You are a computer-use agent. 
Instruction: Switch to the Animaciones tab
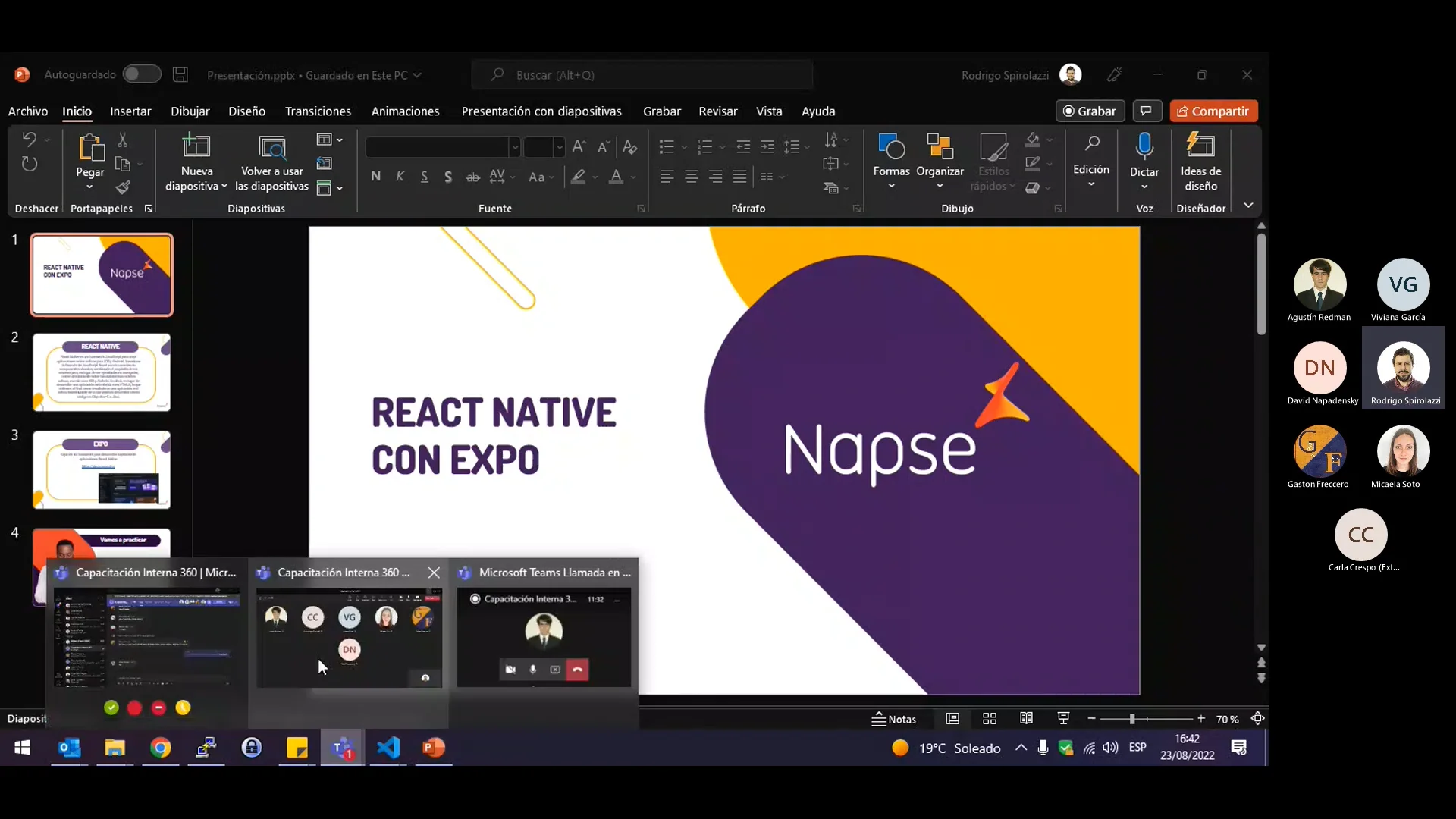pos(405,111)
